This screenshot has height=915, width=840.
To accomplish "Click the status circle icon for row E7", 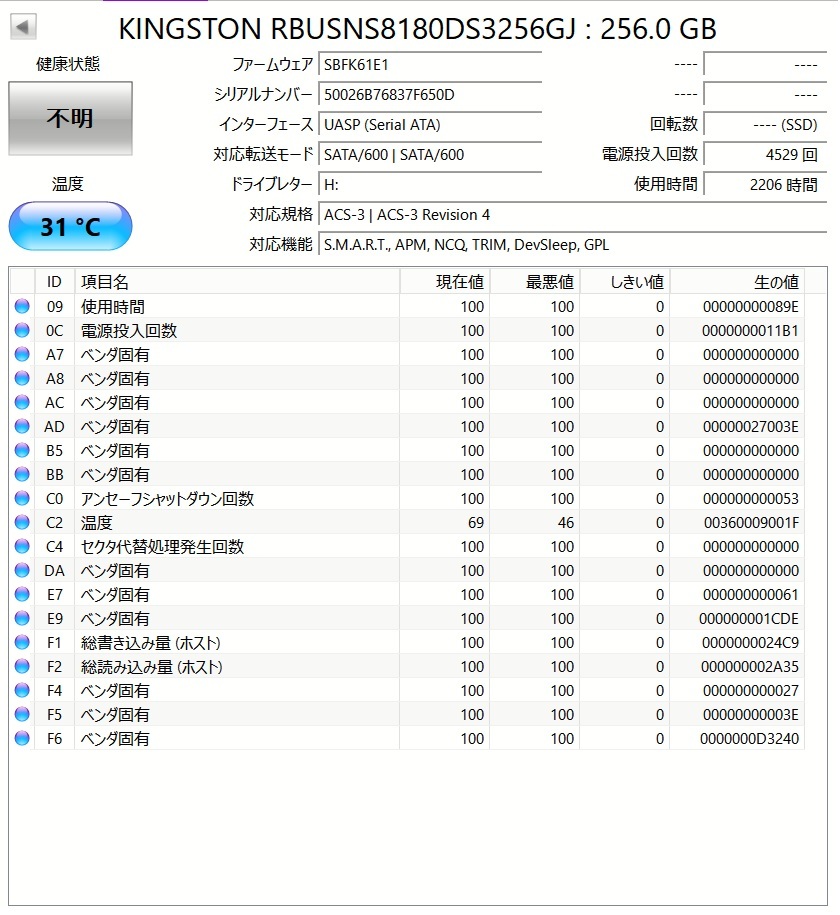I will click(22, 594).
